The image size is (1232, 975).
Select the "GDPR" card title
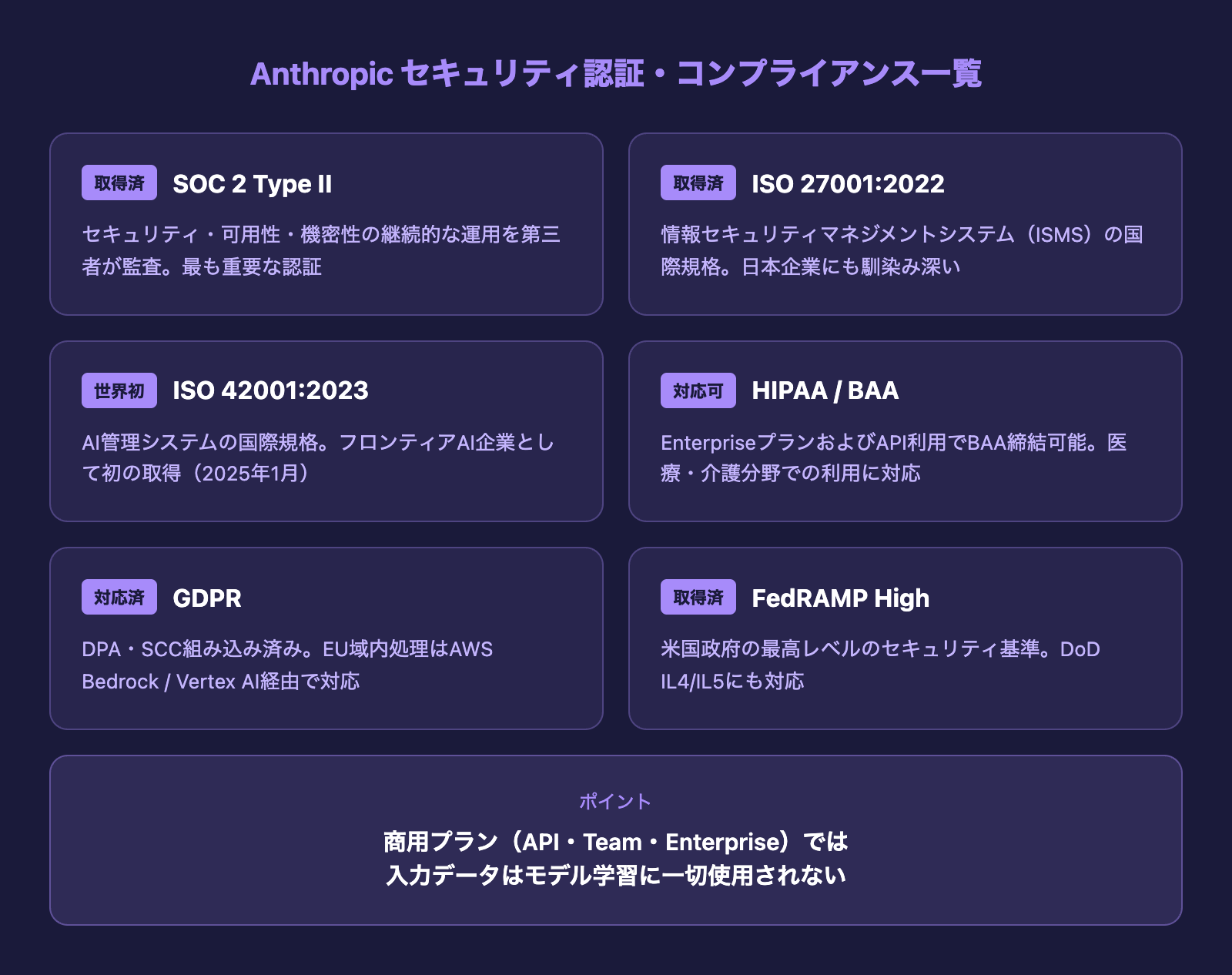(x=207, y=598)
